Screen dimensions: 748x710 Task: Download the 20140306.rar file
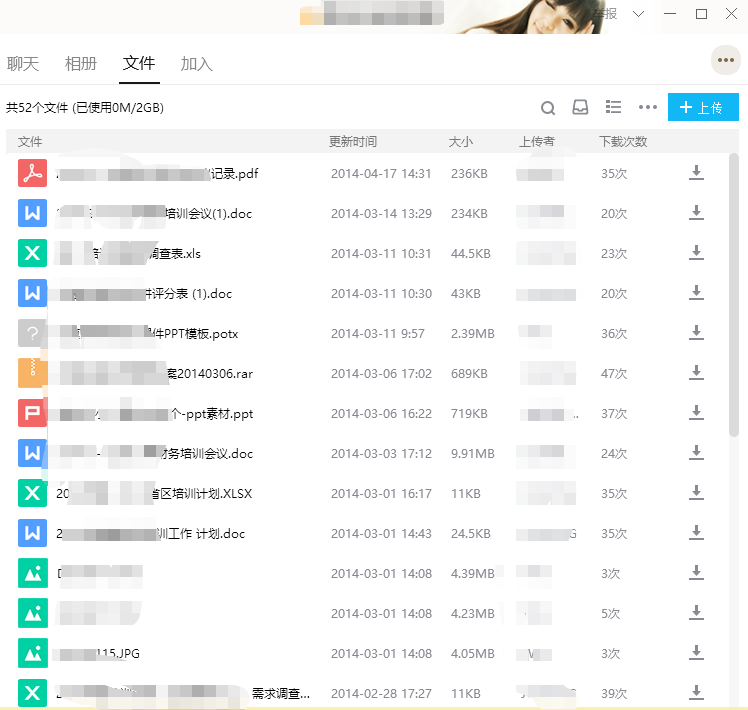tap(696, 373)
